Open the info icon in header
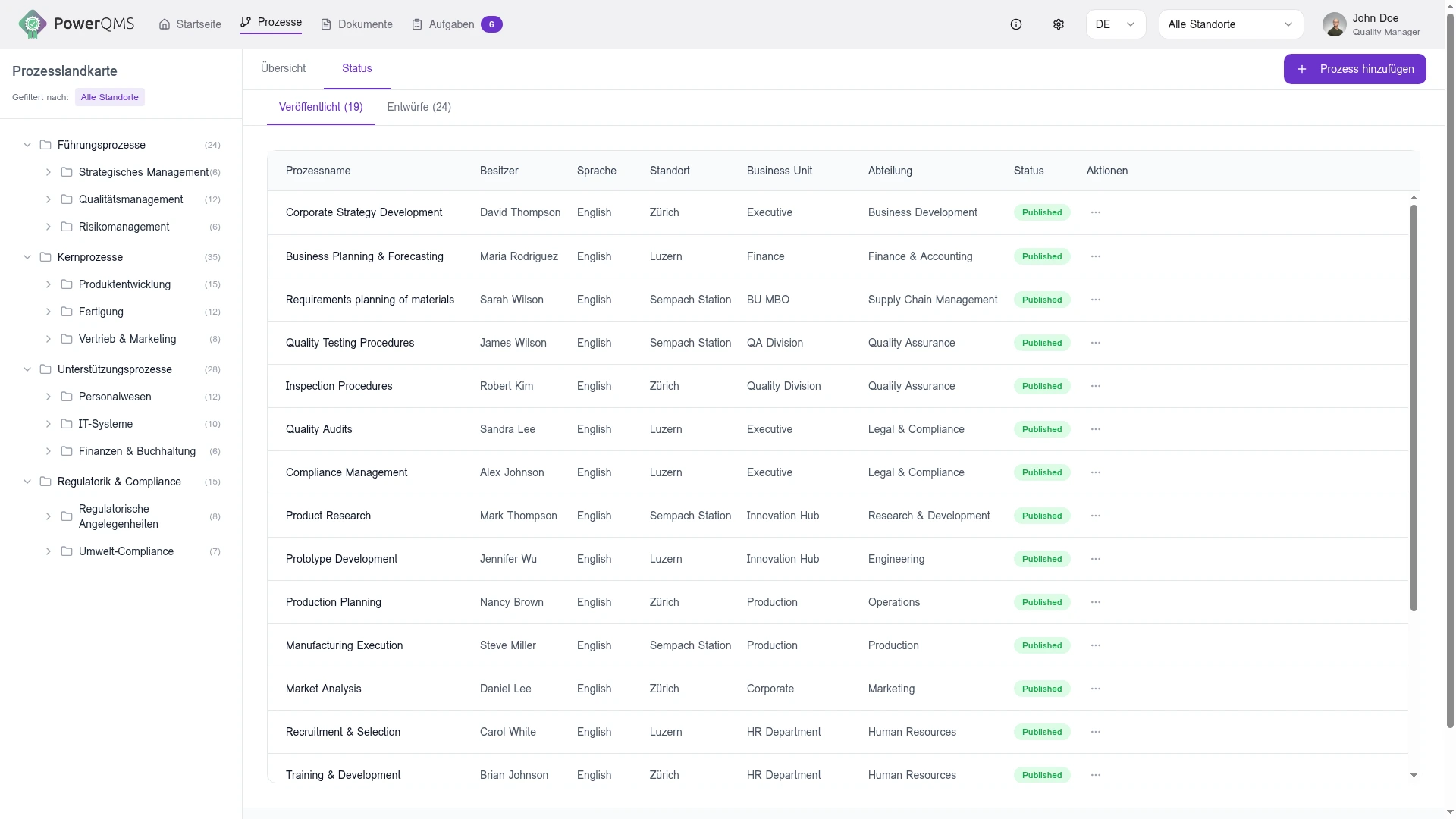1456x819 pixels. point(1016,24)
